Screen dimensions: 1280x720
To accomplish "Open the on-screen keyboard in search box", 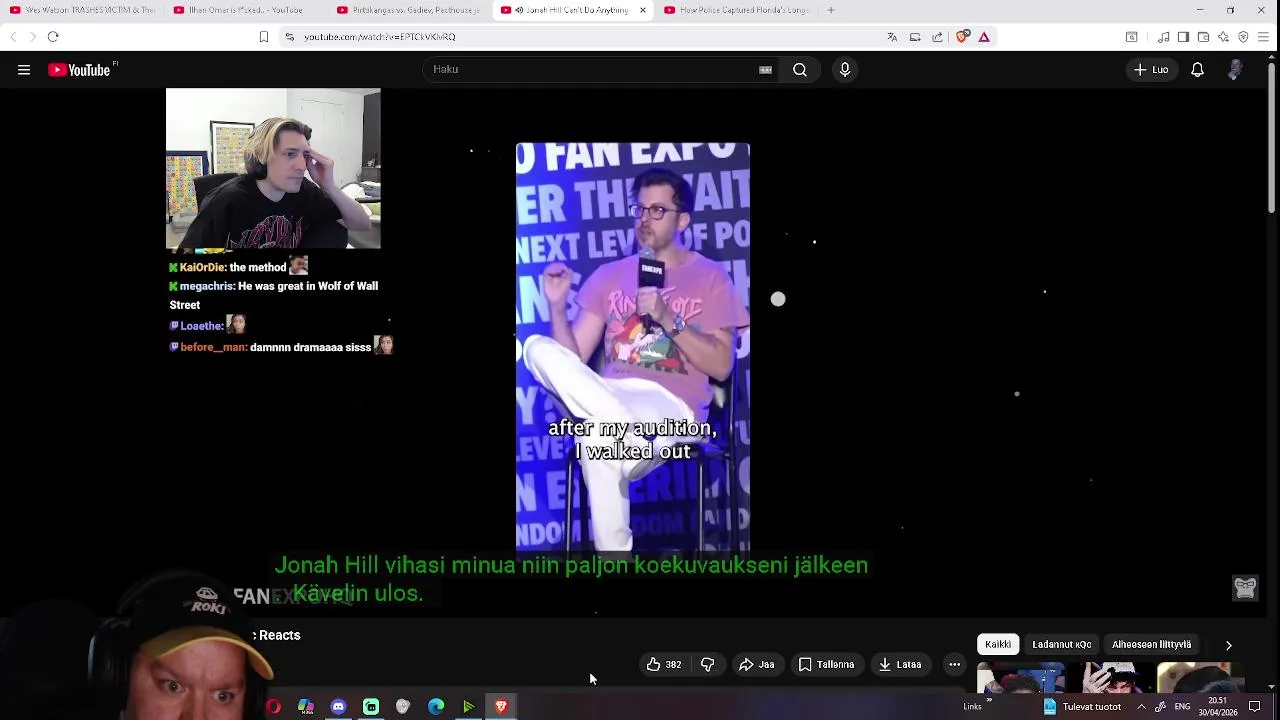I will [765, 70].
